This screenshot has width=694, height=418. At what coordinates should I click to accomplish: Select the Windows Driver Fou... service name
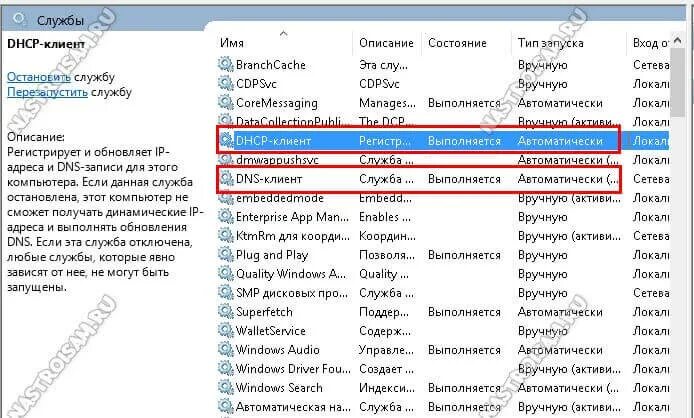tap(293, 369)
